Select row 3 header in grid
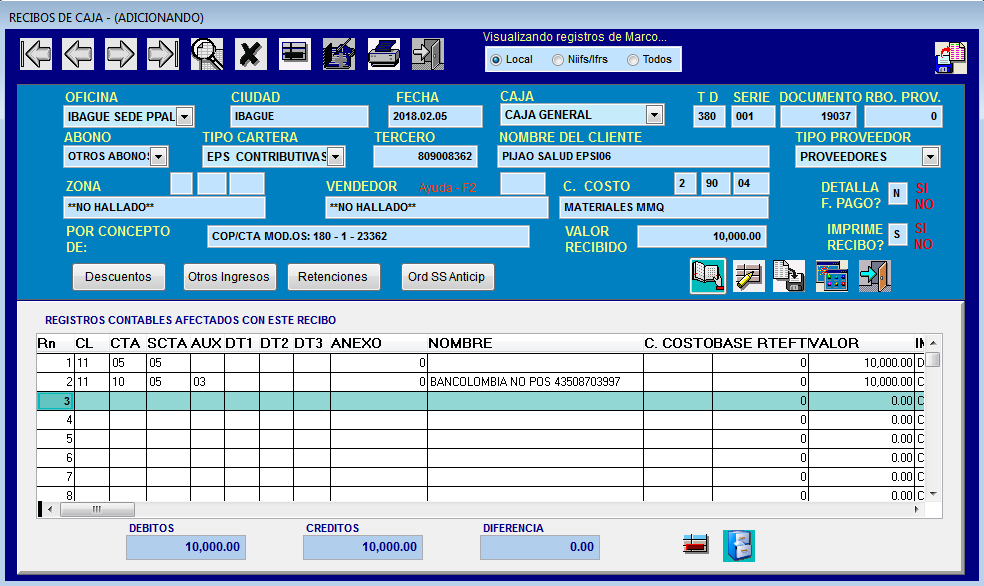Viewport: 984px width, 586px height. pos(55,400)
